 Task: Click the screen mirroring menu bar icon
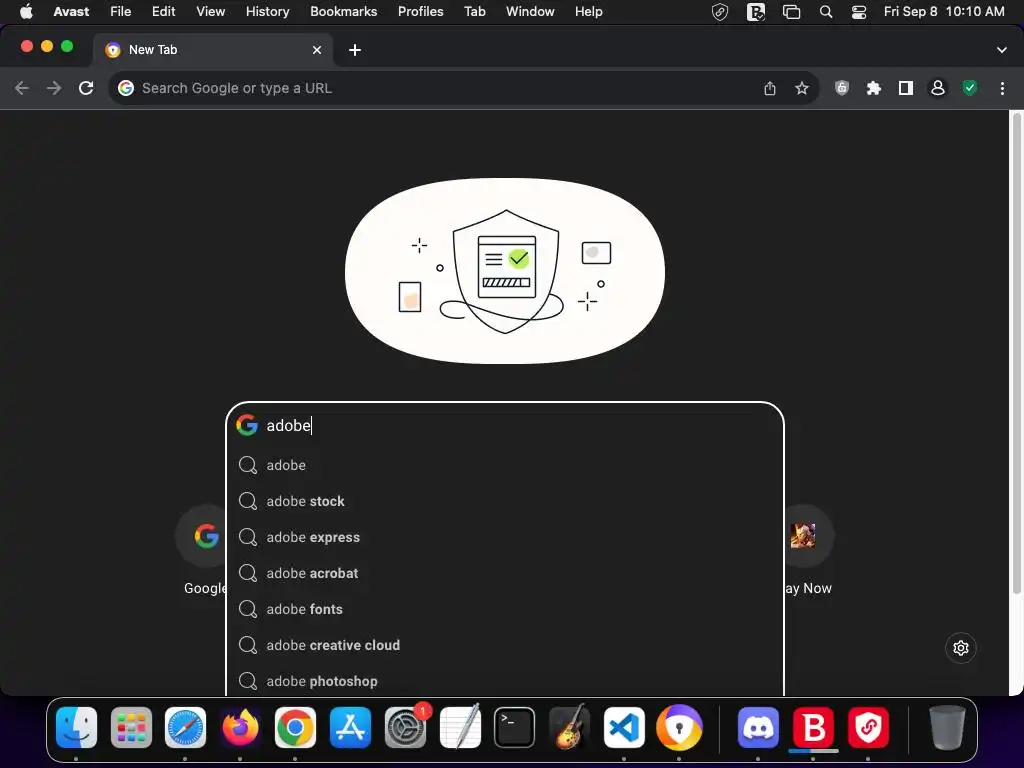pyautogui.click(x=792, y=12)
